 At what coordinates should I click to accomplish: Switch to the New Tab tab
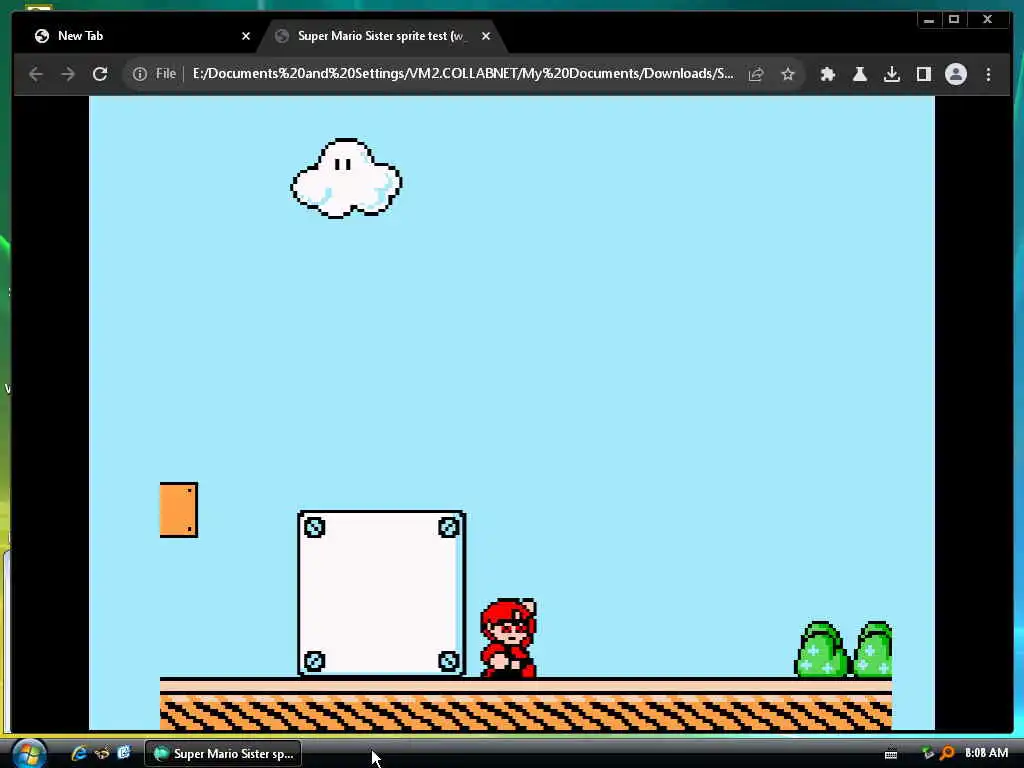[x=137, y=36]
